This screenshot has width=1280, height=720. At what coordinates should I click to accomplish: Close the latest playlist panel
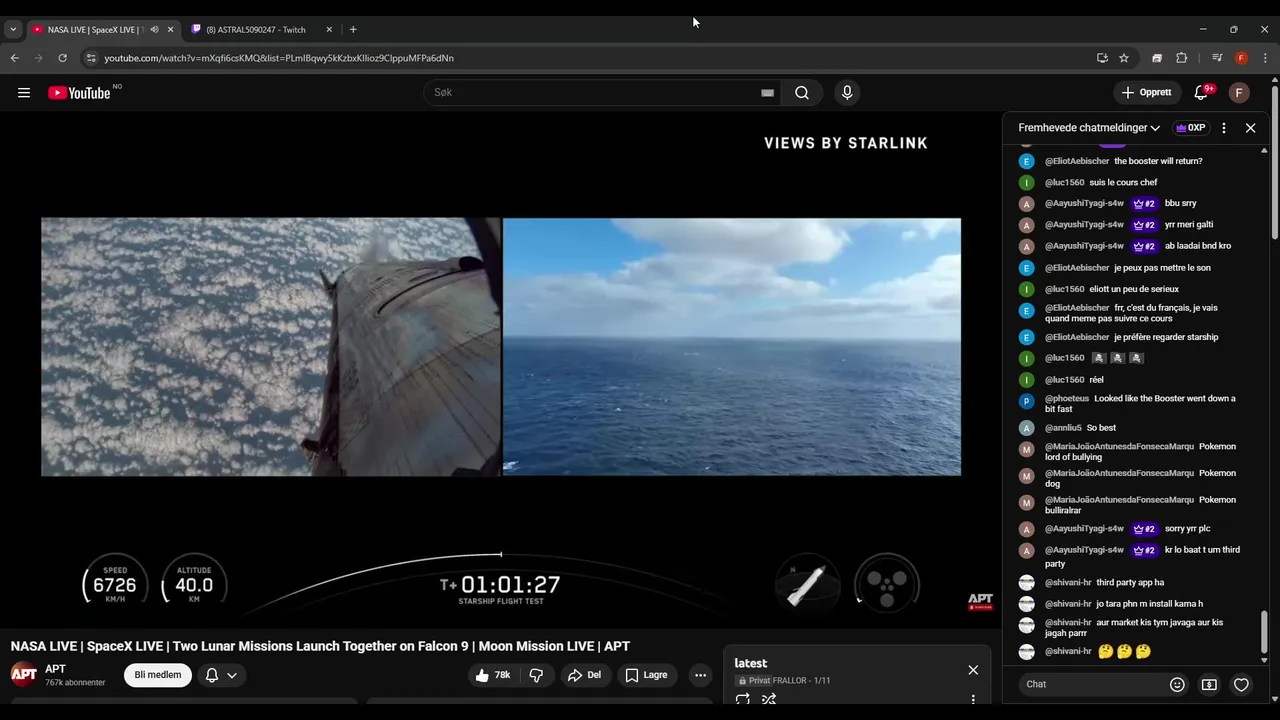pos(973,670)
